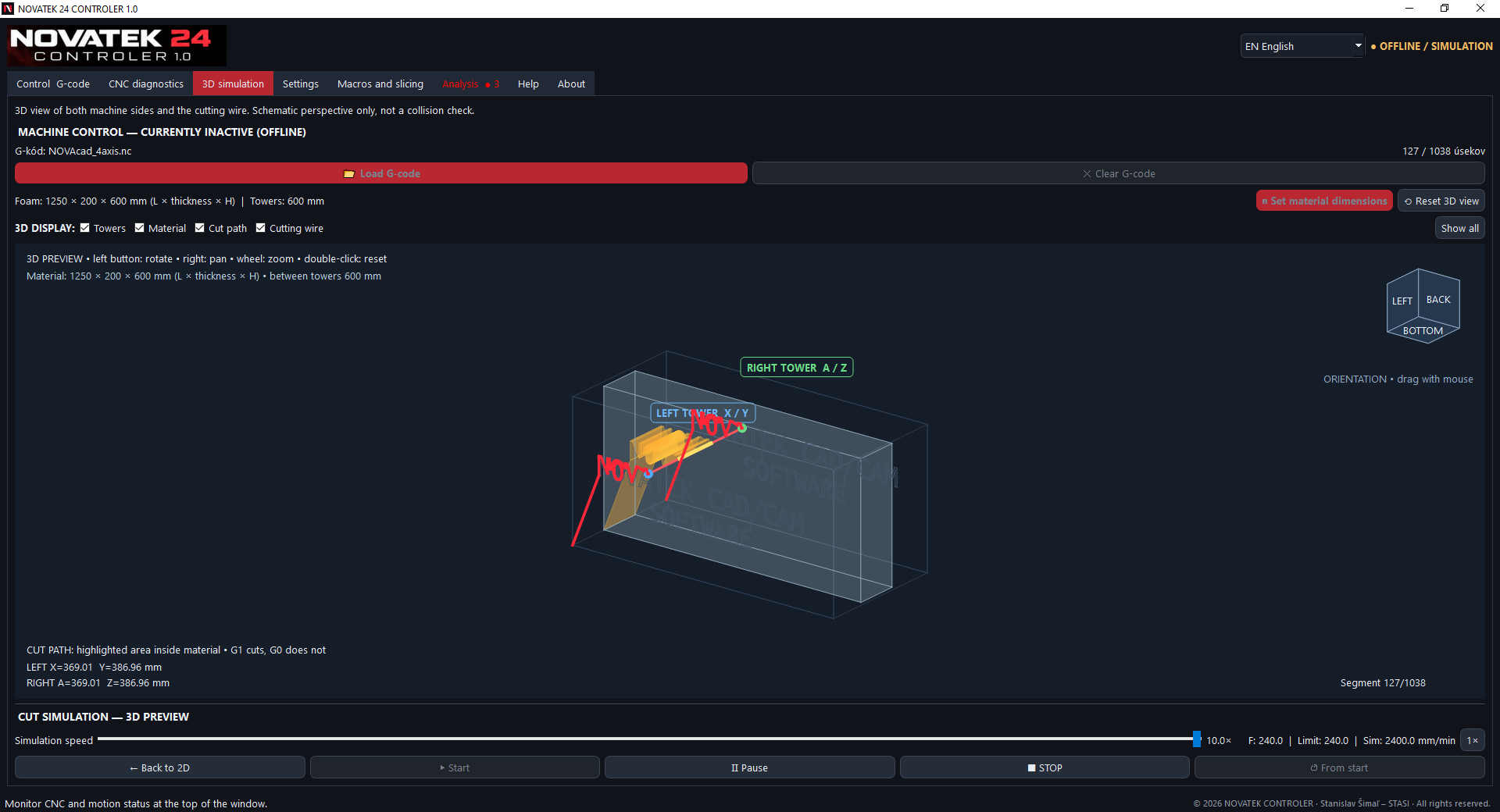Image resolution: width=1500 pixels, height=812 pixels.
Task: Reset the 3D view
Action: pos(1441,201)
